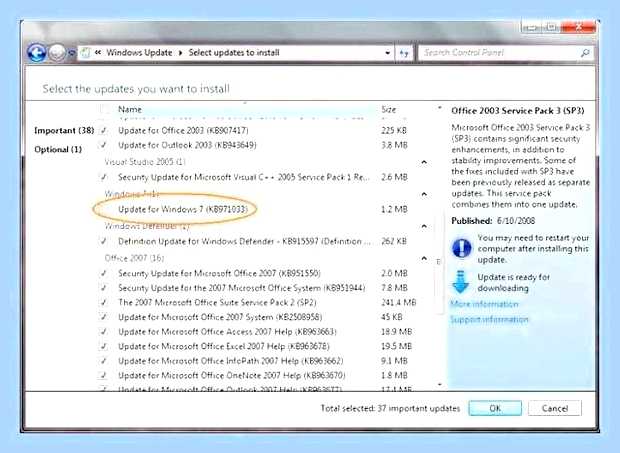Collapse the Visual Studio 2005 group chevron
The height and width of the screenshot is (453, 620).
click(x=424, y=162)
